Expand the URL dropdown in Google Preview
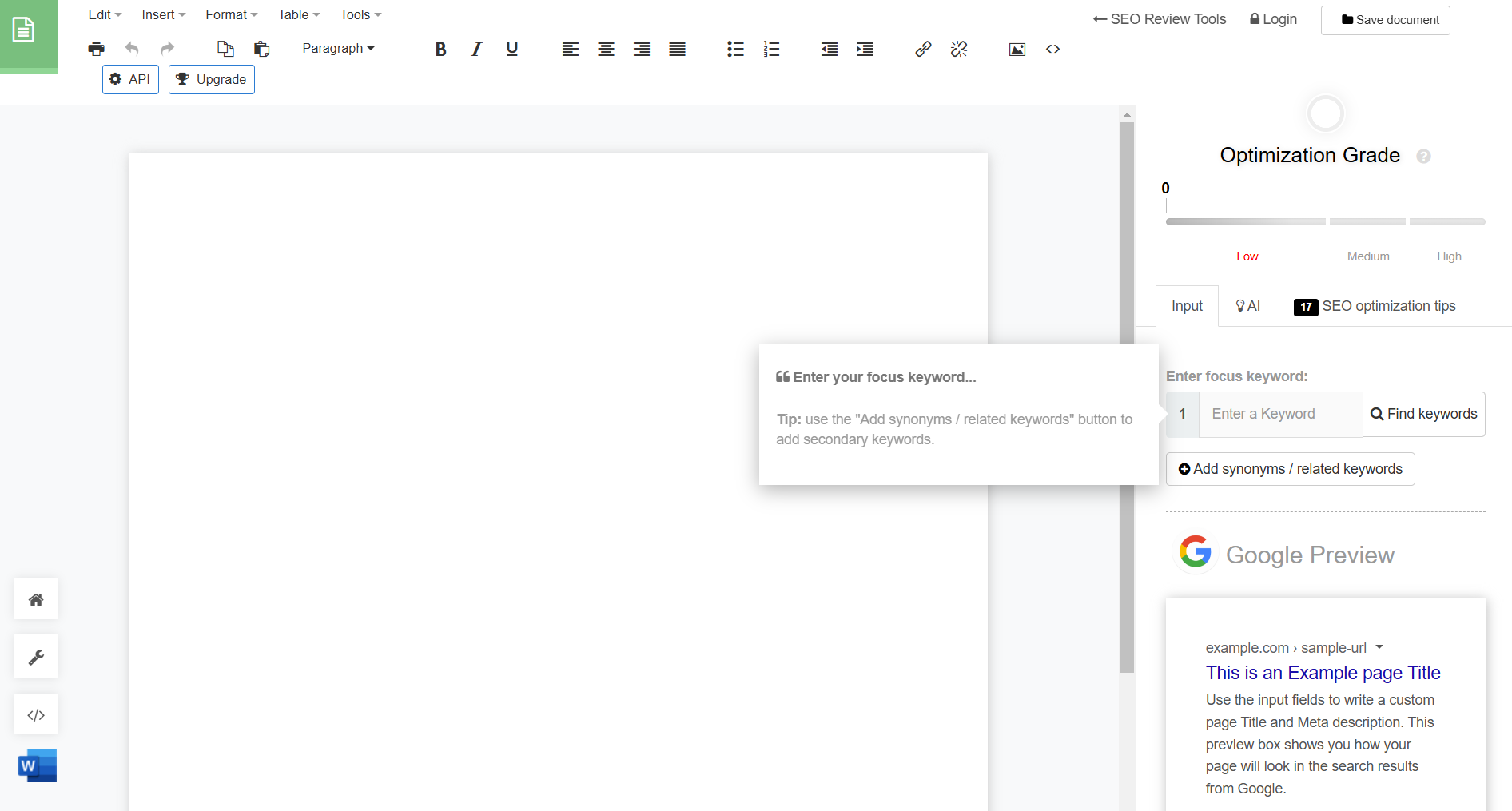 pos(1380,648)
